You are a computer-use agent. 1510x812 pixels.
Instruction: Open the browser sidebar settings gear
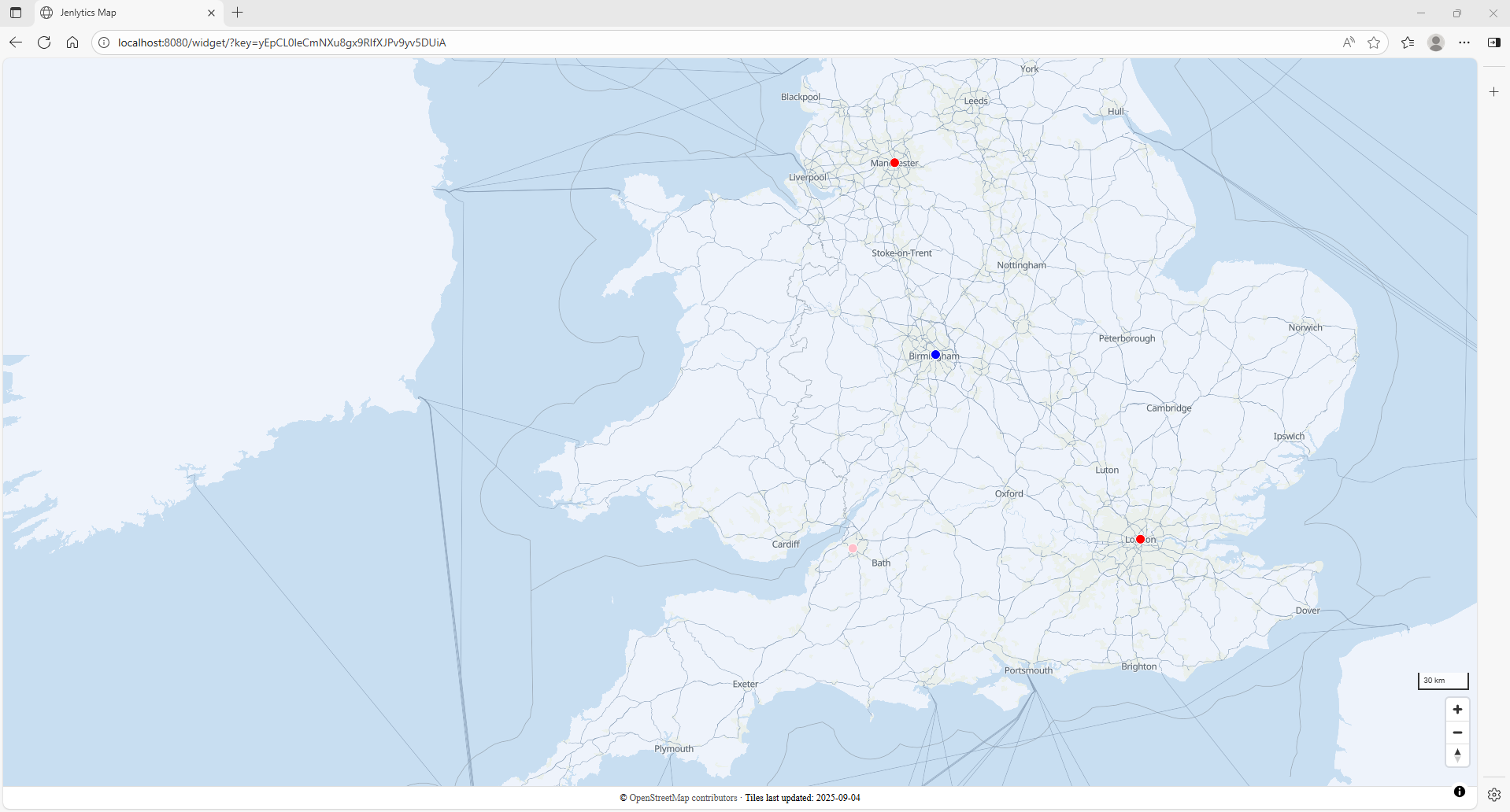click(x=1493, y=795)
